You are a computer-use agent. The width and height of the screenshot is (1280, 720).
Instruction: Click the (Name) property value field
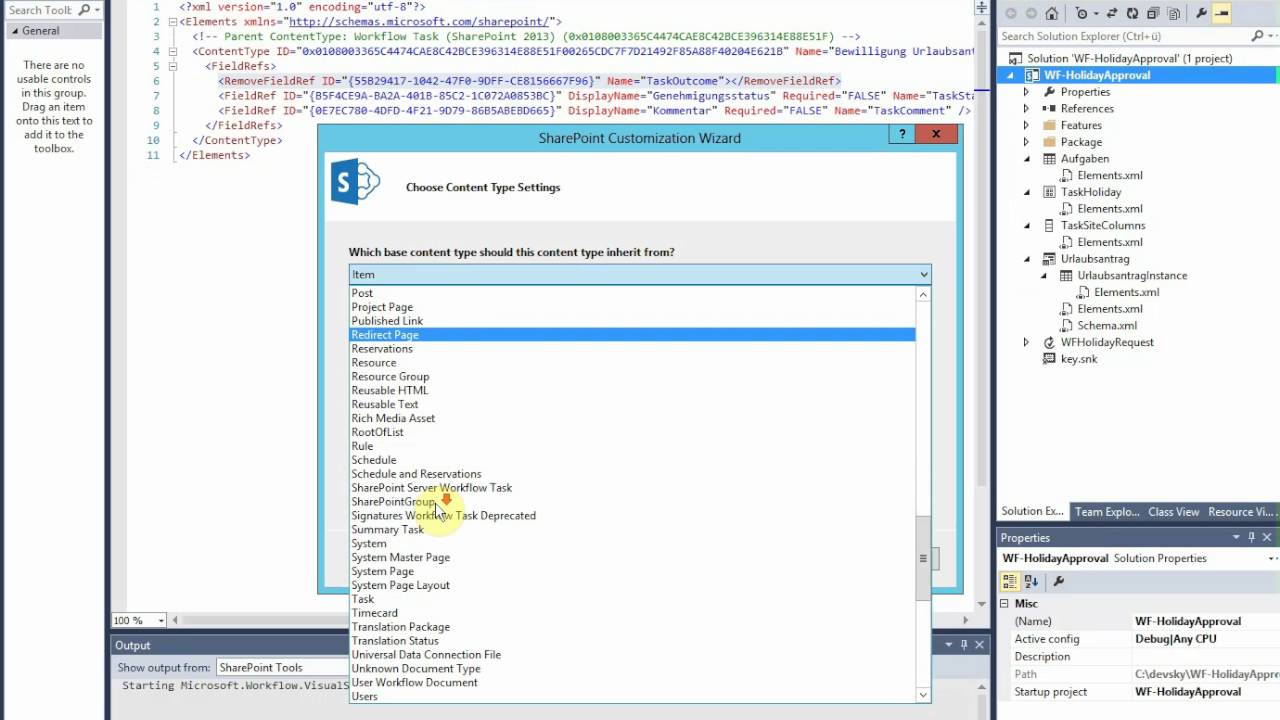point(1205,621)
